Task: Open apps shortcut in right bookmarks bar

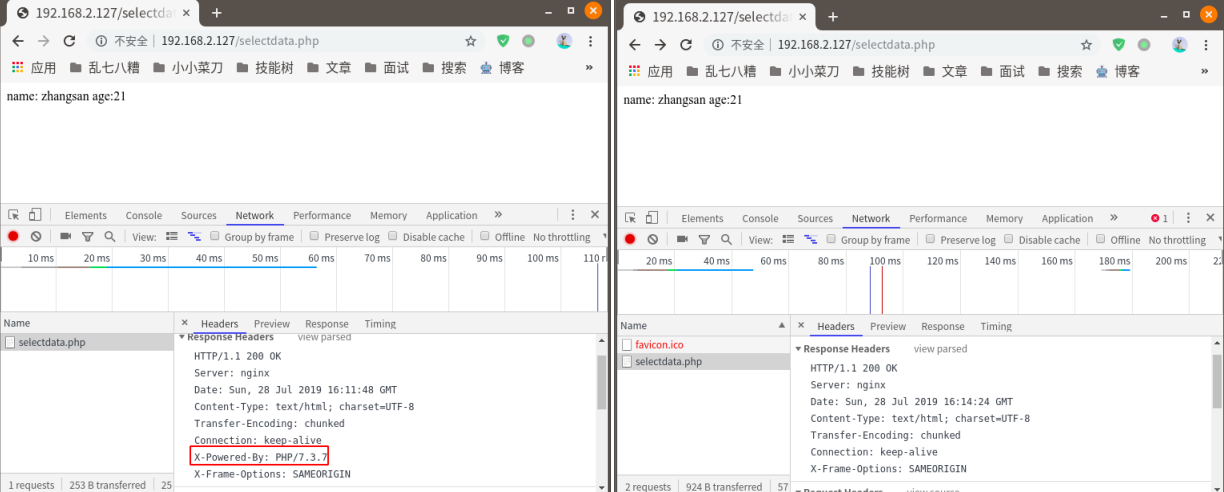Action: [650, 72]
